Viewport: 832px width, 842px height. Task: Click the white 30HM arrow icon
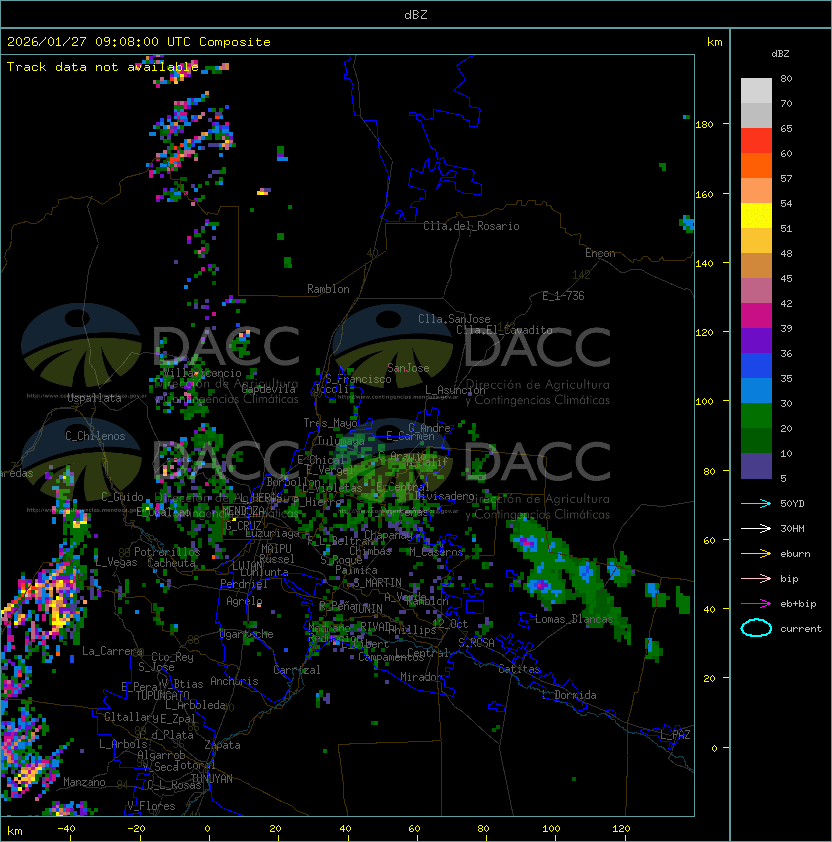coord(756,528)
